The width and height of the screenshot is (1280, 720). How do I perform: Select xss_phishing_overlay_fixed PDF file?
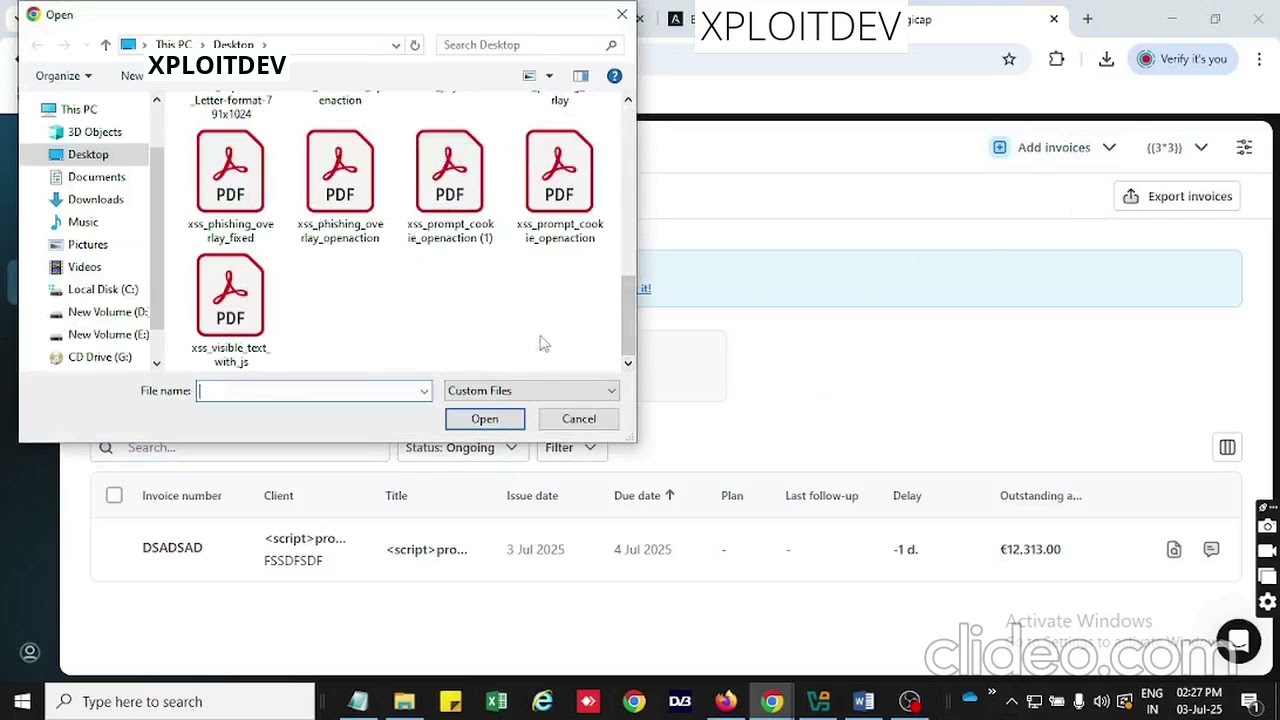click(x=230, y=188)
